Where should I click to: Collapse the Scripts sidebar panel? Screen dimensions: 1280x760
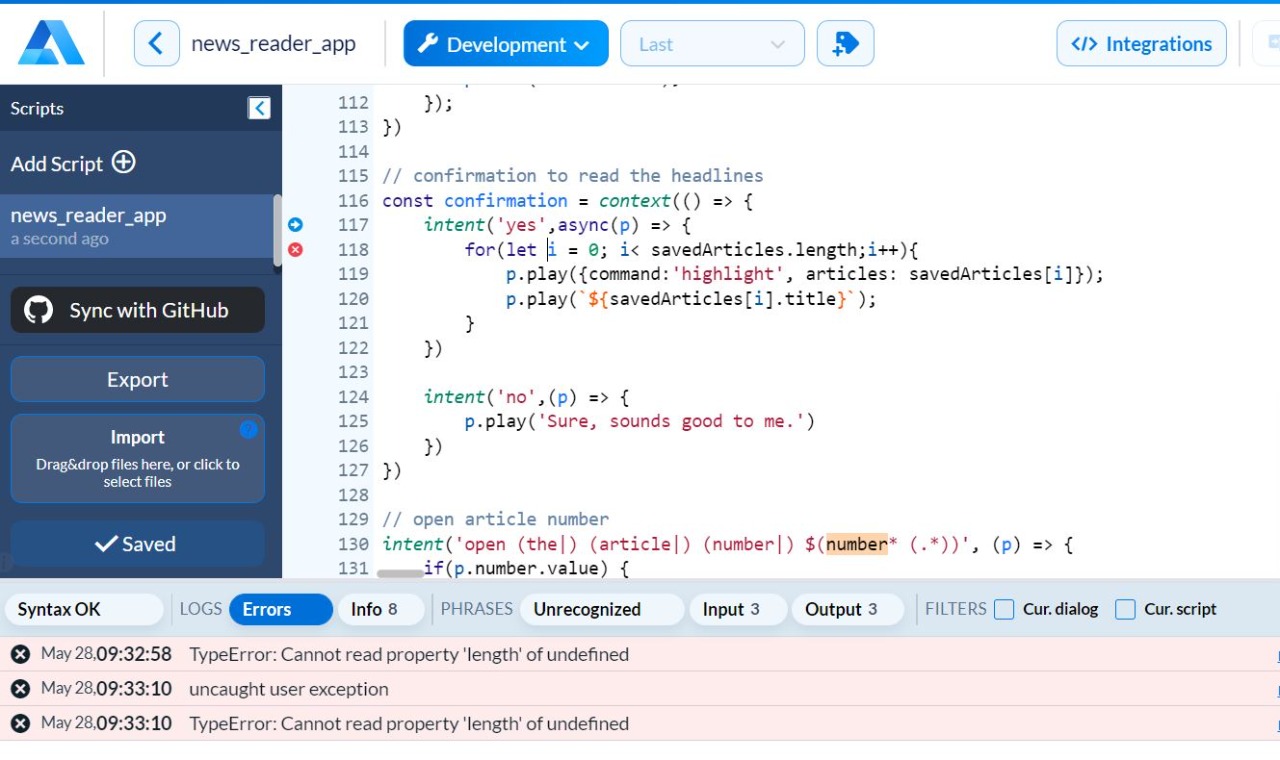coord(259,108)
